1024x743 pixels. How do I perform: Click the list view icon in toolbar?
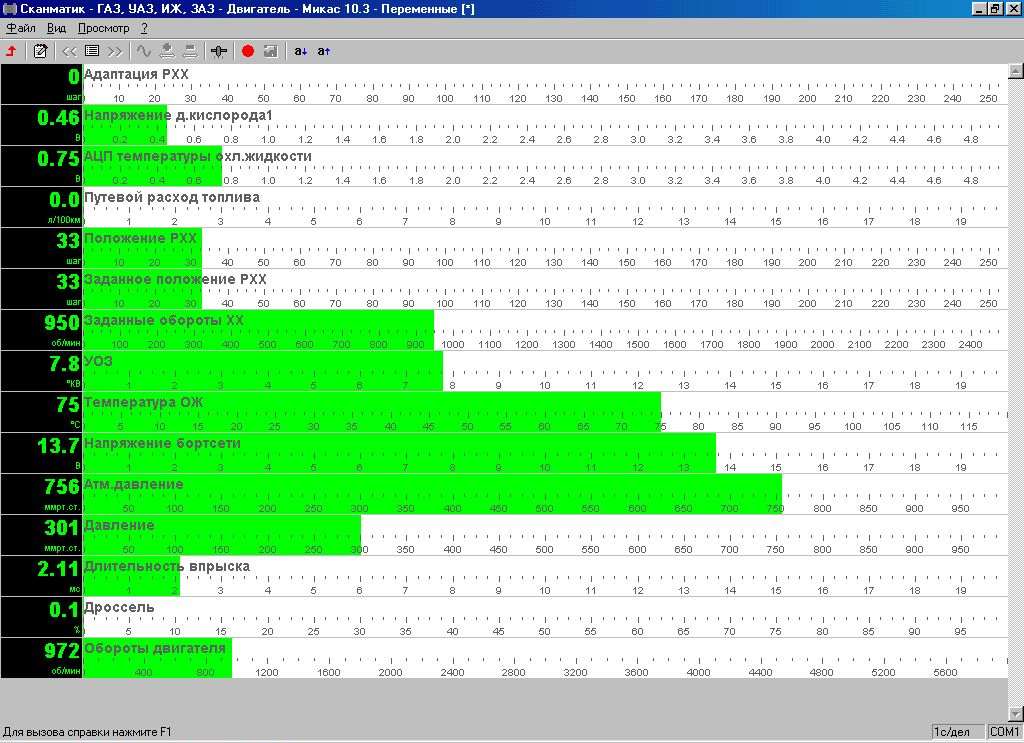click(92, 51)
